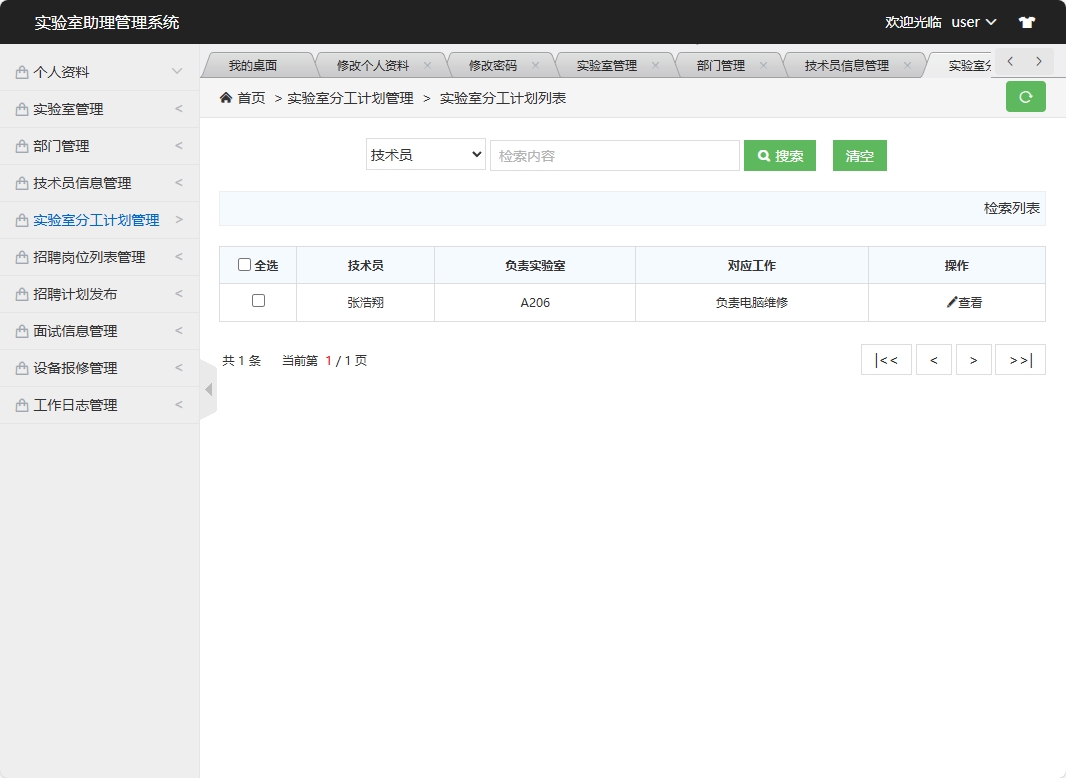Enable the 全选 select-all checkbox
1066x778 pixels.
click(x=245, y=264)
